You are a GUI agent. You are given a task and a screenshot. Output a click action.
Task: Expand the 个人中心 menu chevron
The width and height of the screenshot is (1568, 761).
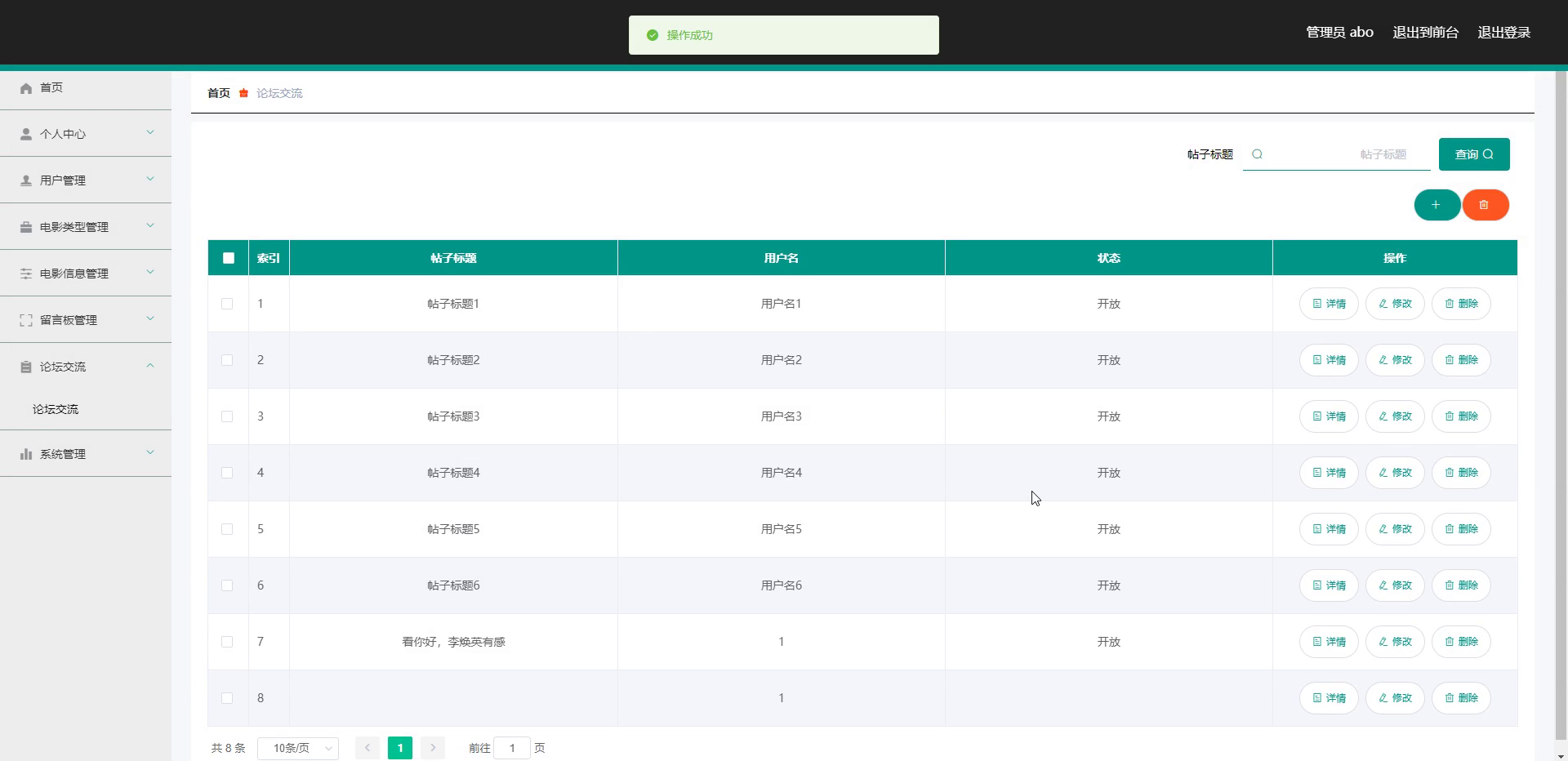150,132
